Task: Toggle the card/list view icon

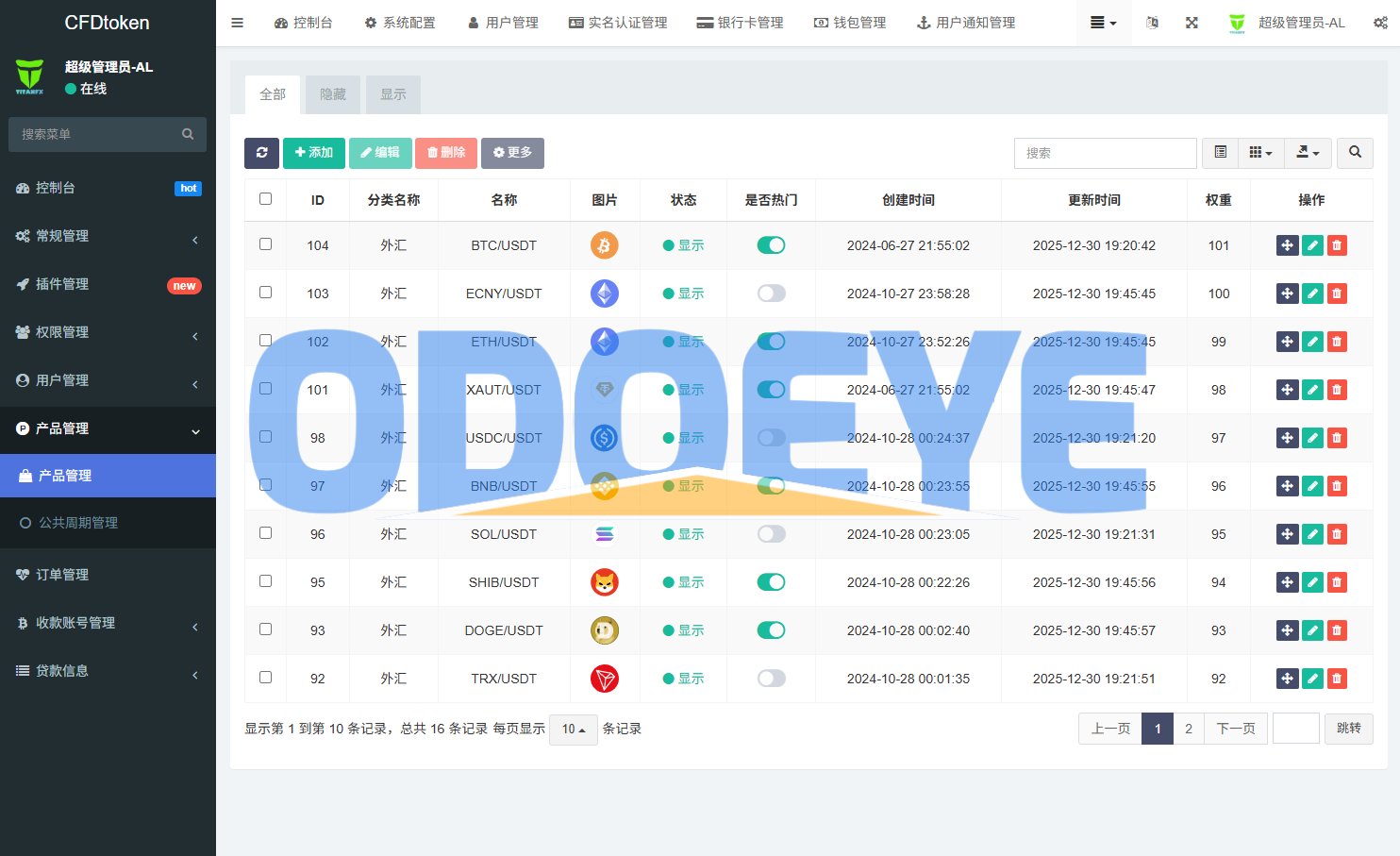Action: pos(1220,153)
